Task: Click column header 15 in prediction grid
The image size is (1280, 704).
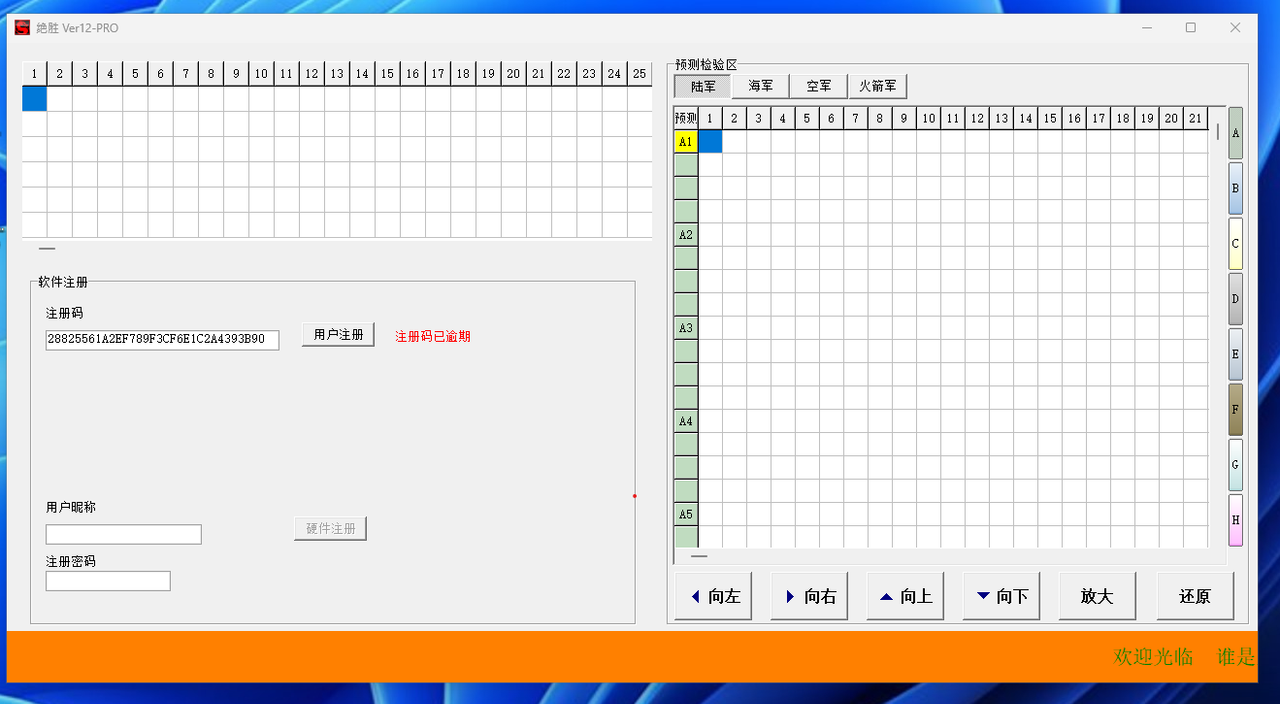Action: pyautogui.click(x=1050, y=119)
